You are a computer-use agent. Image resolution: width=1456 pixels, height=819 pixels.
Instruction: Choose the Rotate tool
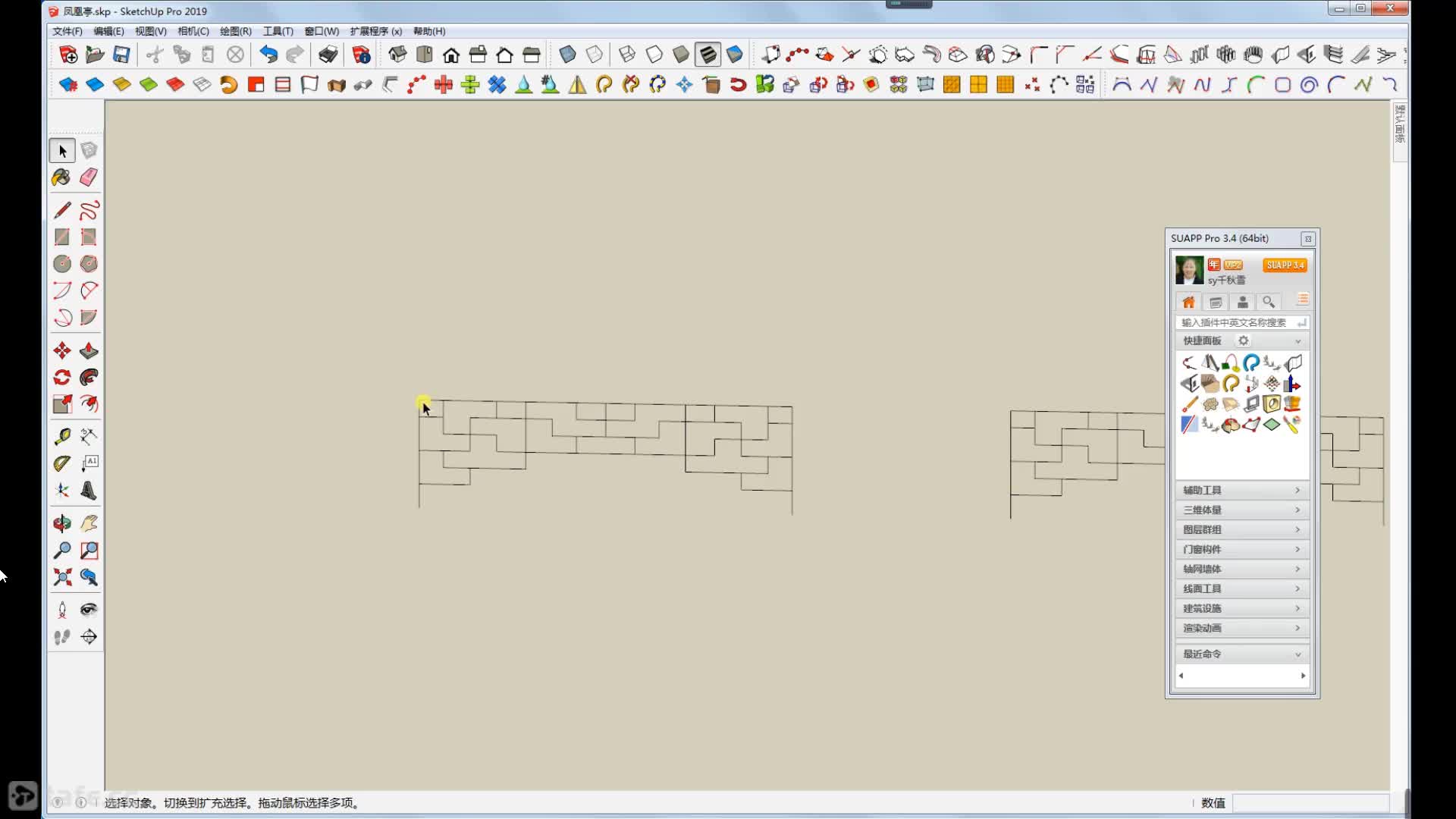click(x=62, y=378)
